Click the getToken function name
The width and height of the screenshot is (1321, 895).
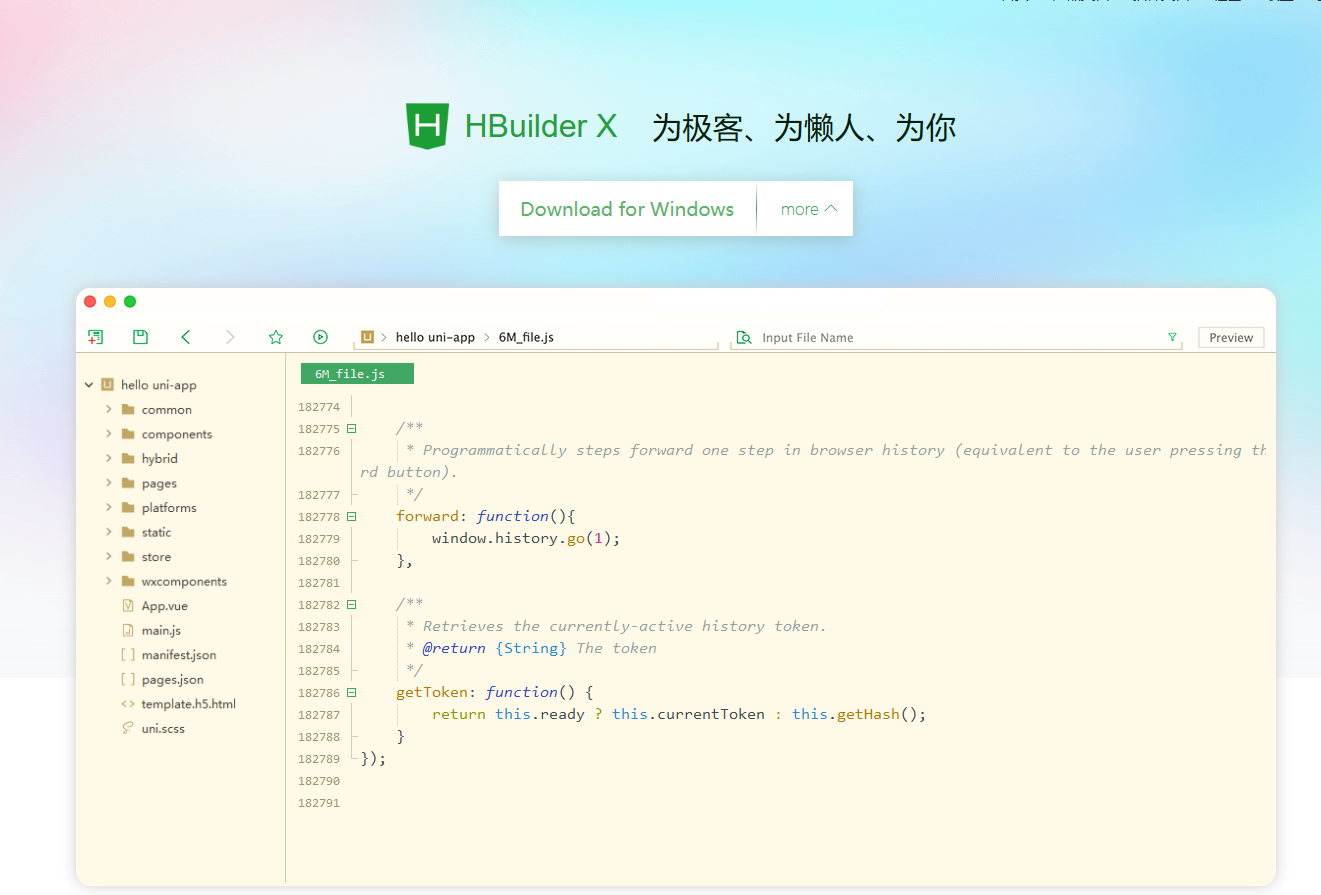(432, 692)
